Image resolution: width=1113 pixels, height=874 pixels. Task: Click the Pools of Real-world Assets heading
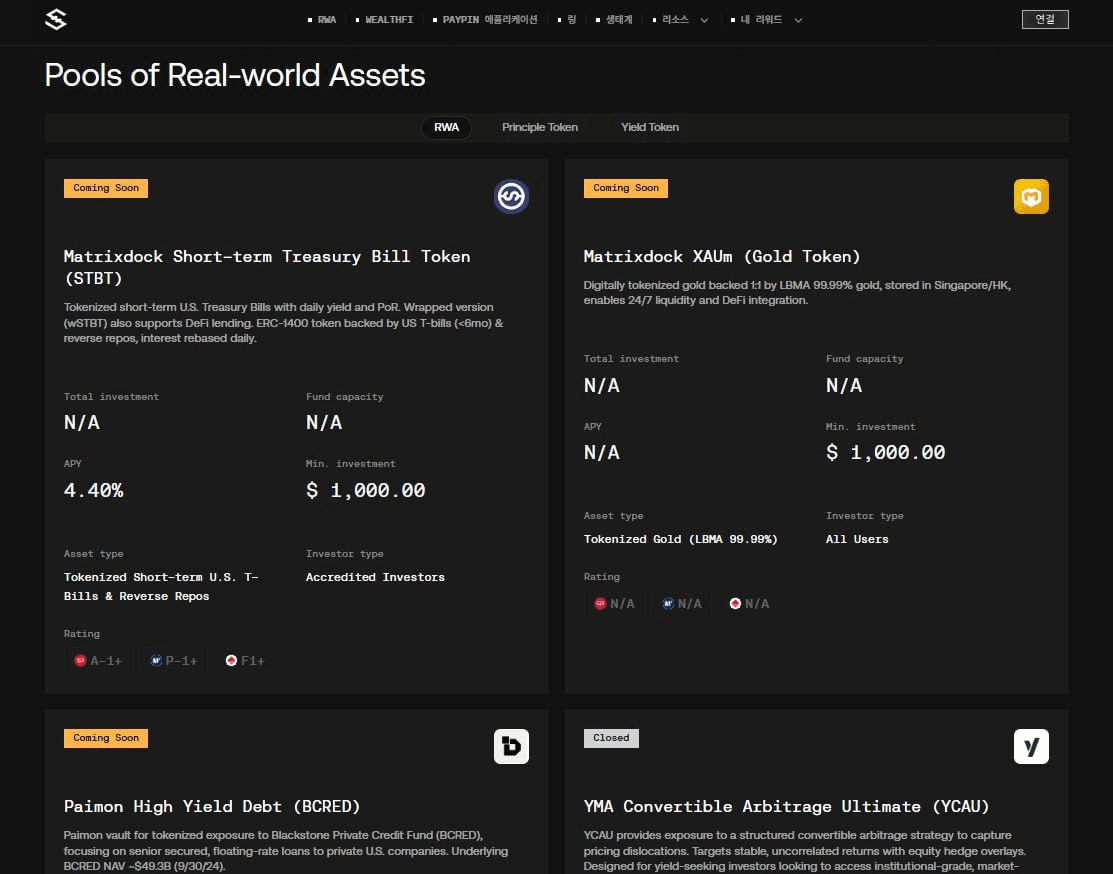click(x=235, y=75)
